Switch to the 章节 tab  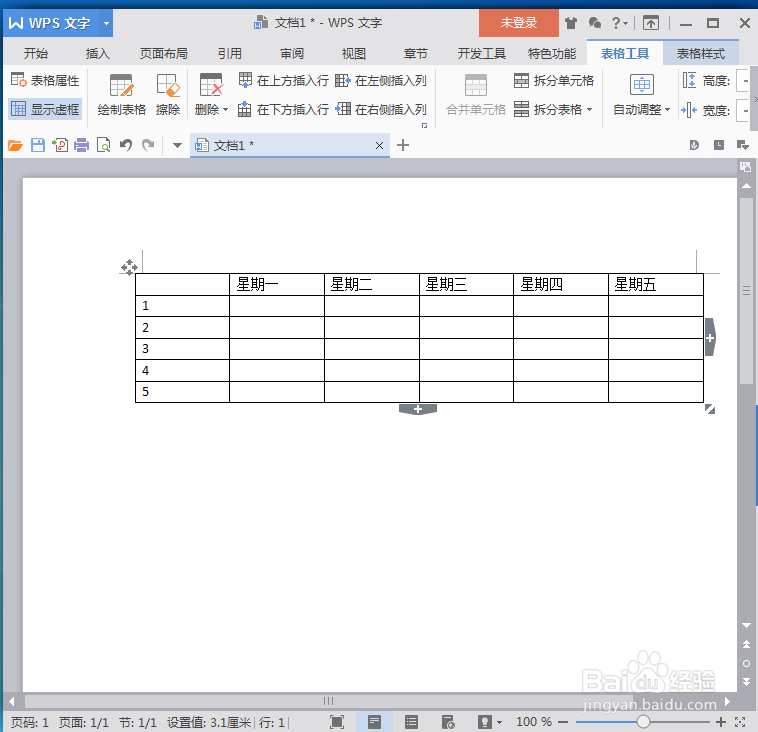click(416, 53)
